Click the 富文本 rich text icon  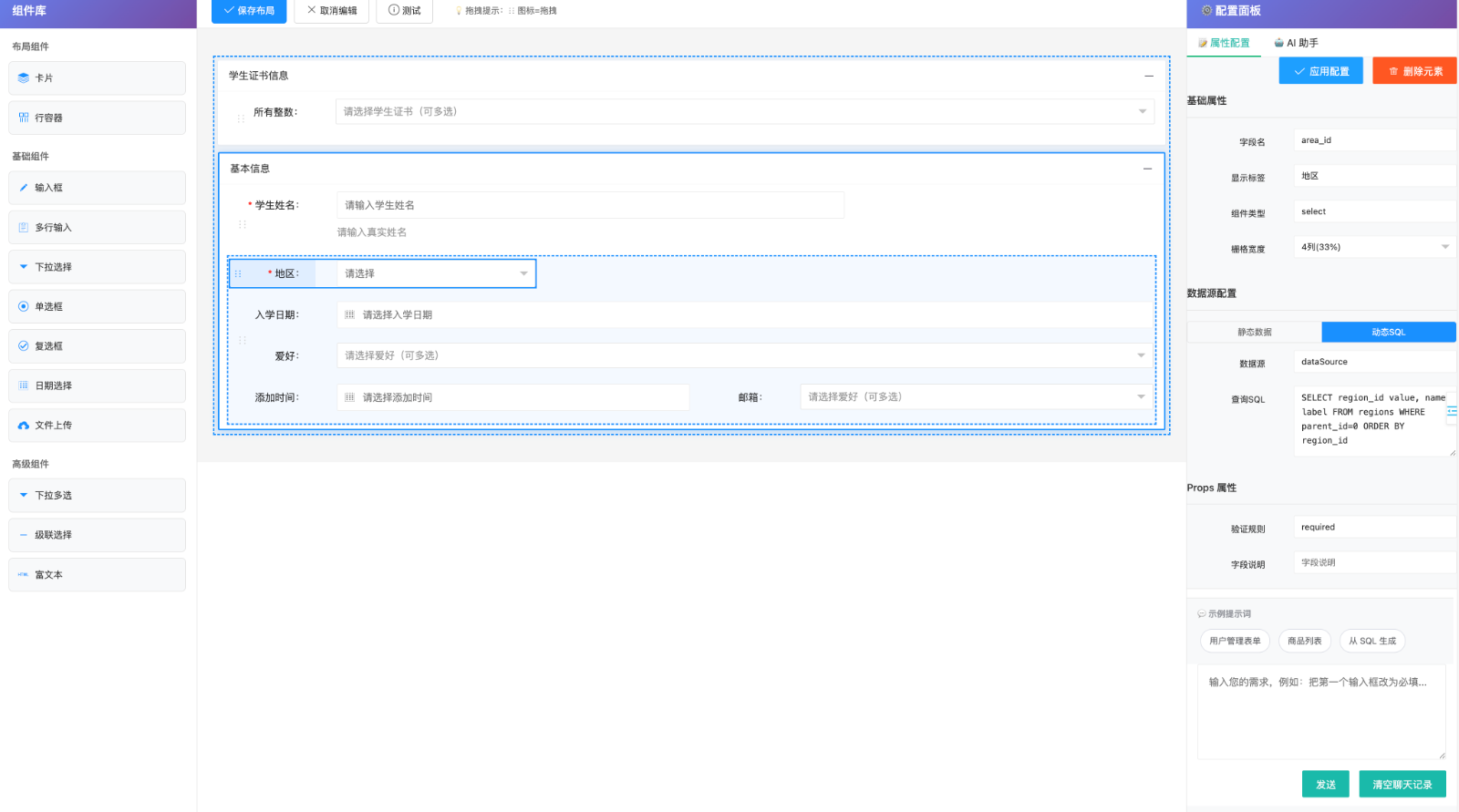[x=24, y=575]
